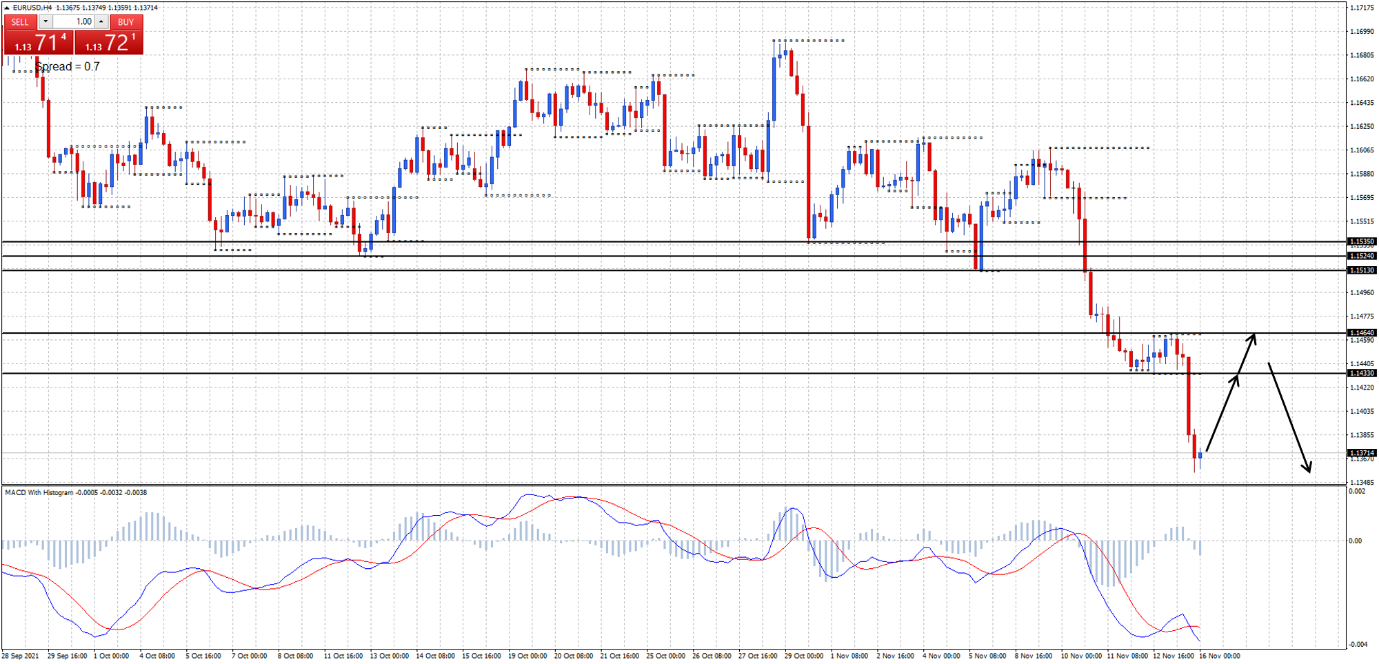Select the 1.15130 horizontal line price label

[x=1361, y=270]
